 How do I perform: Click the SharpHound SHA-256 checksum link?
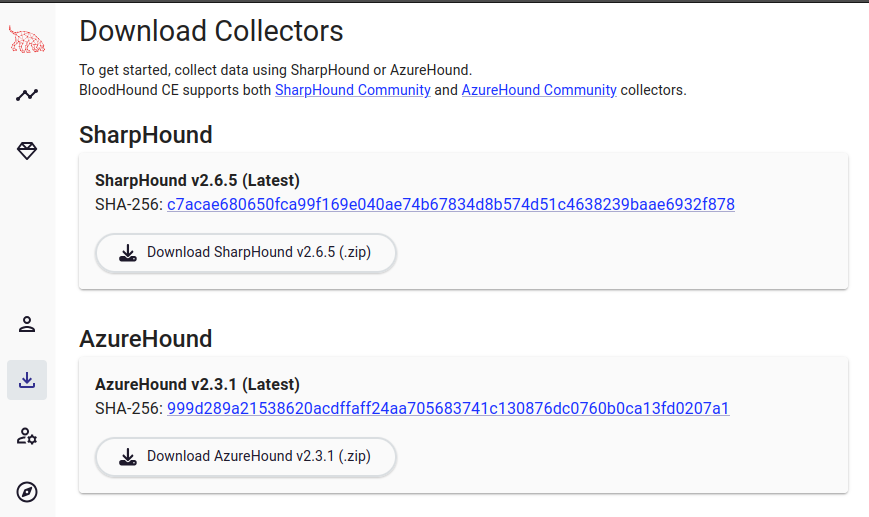coord(451,204)
